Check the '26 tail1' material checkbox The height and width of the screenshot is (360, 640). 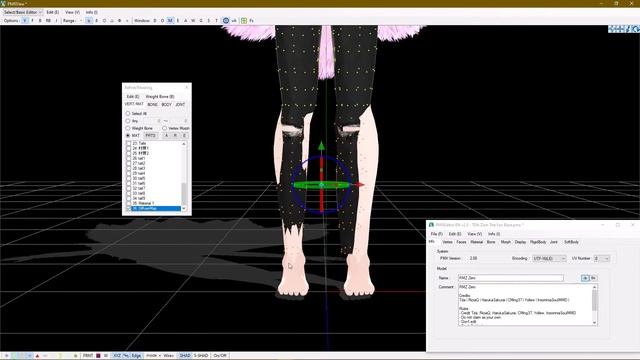coord(129,158)
